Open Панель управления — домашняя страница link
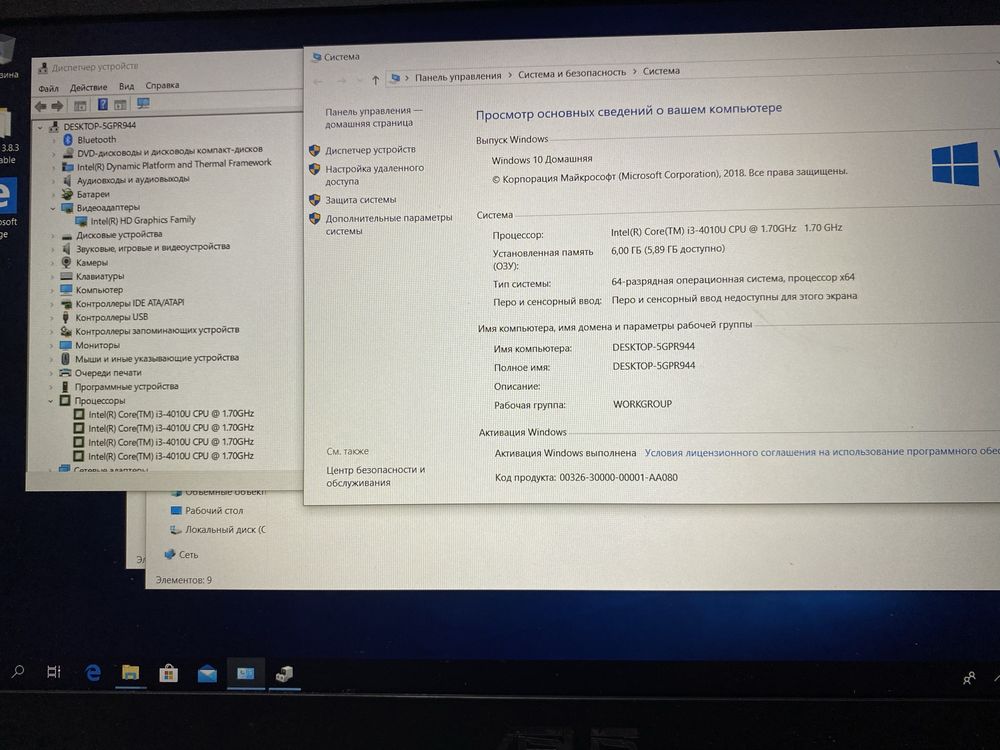This screenshot has height=750, width=1000. (373, 117)
